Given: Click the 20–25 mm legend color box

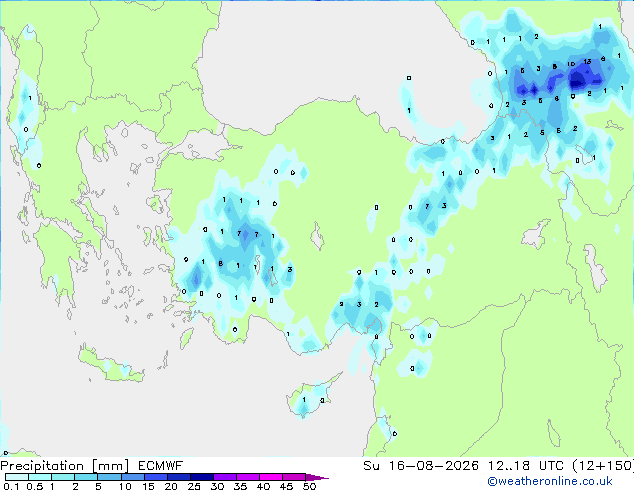Looking at the screenshot, I should [x=178, y=477].
